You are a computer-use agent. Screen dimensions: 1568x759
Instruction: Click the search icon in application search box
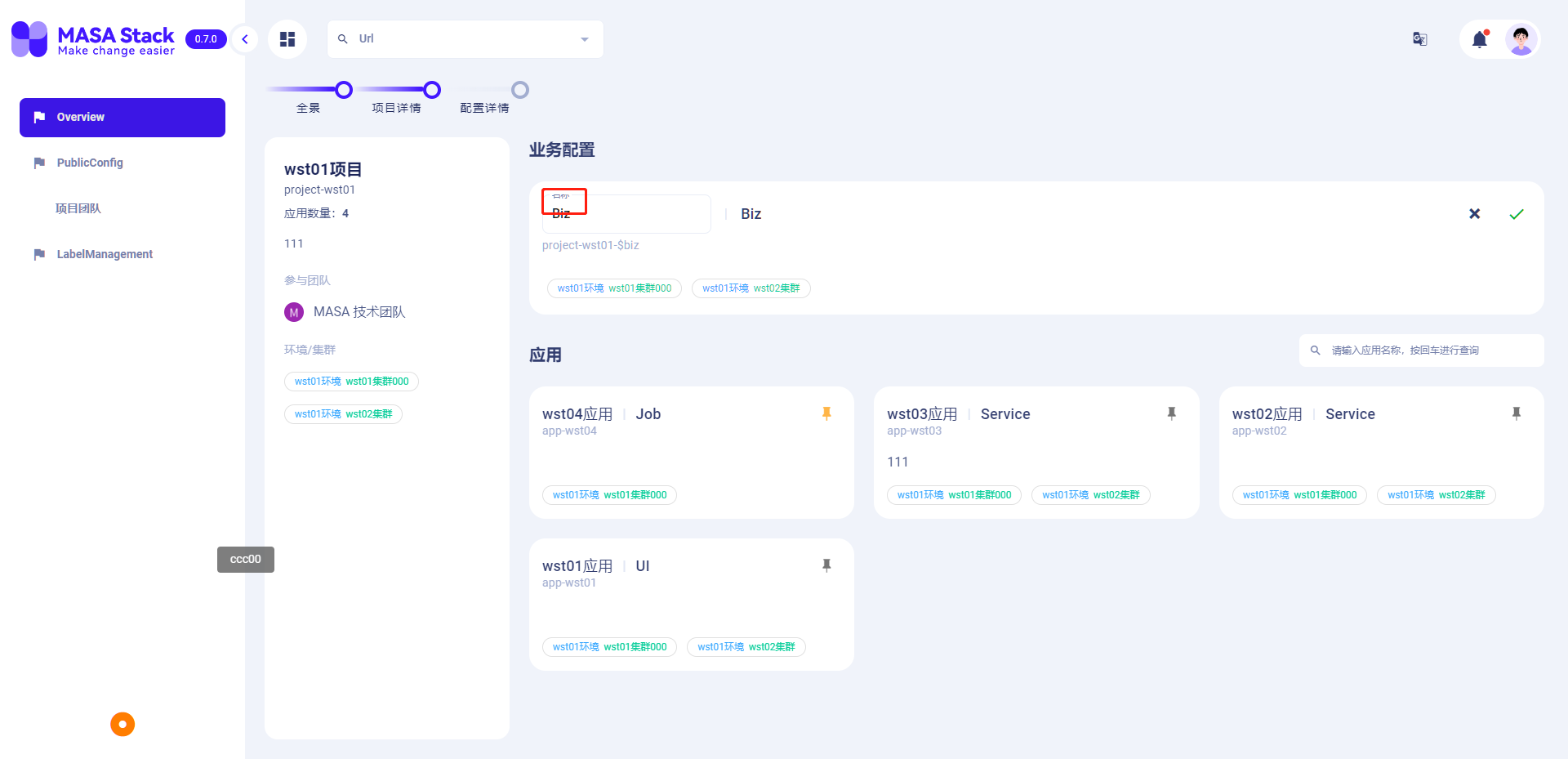[1315, 350]
